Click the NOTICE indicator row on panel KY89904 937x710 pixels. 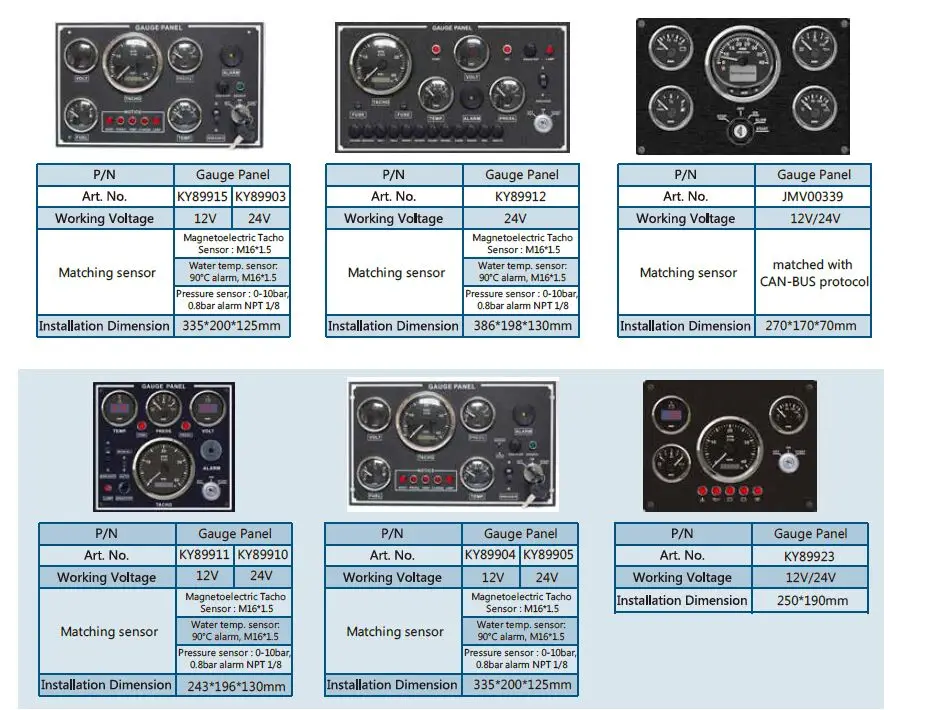[427, 479]
